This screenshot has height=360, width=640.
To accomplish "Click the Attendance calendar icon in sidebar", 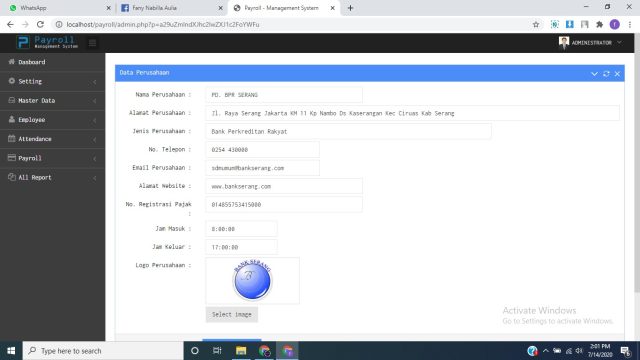I will [11, 138].
